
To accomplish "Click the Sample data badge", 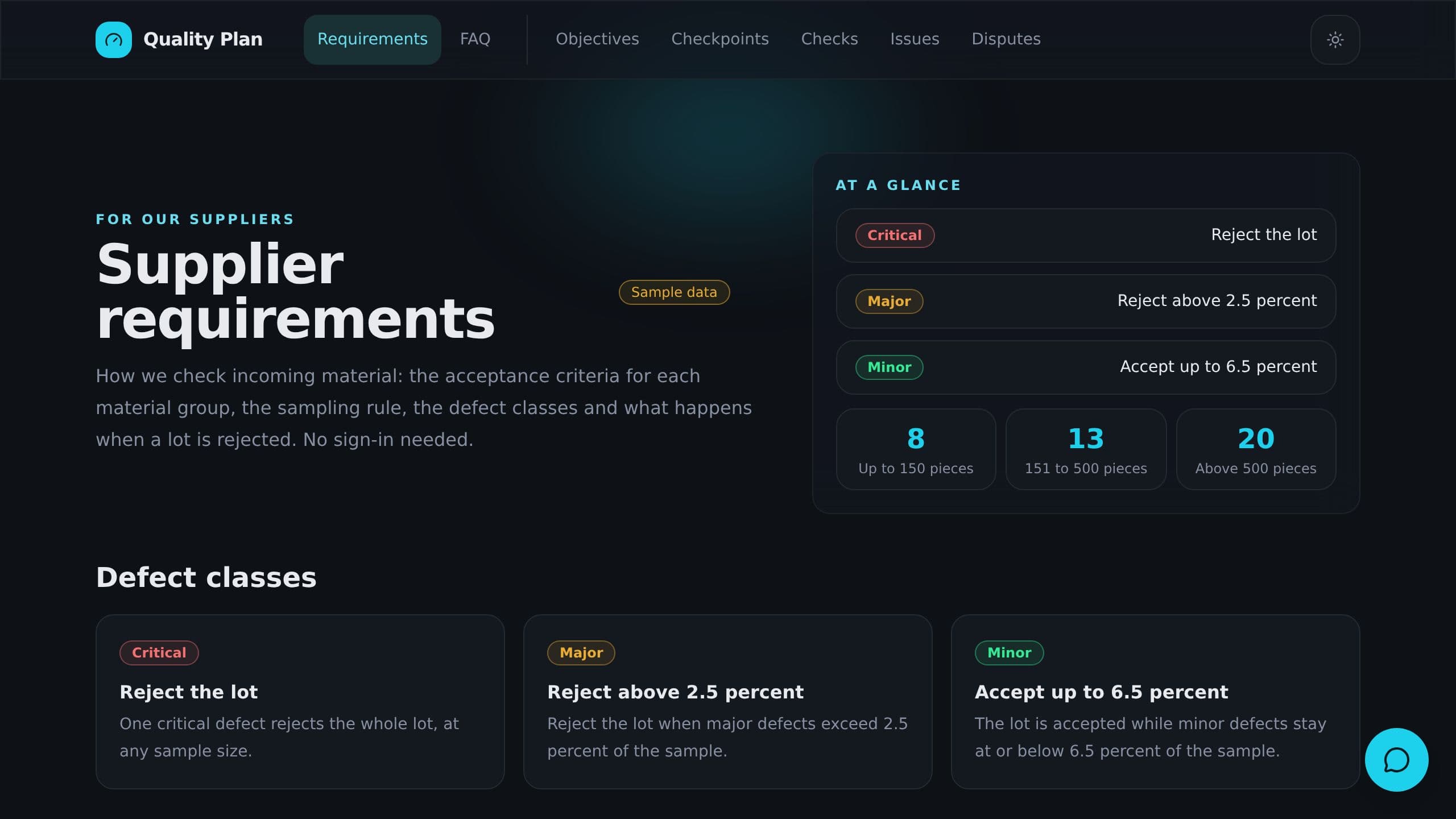I will tap(674, 292).
